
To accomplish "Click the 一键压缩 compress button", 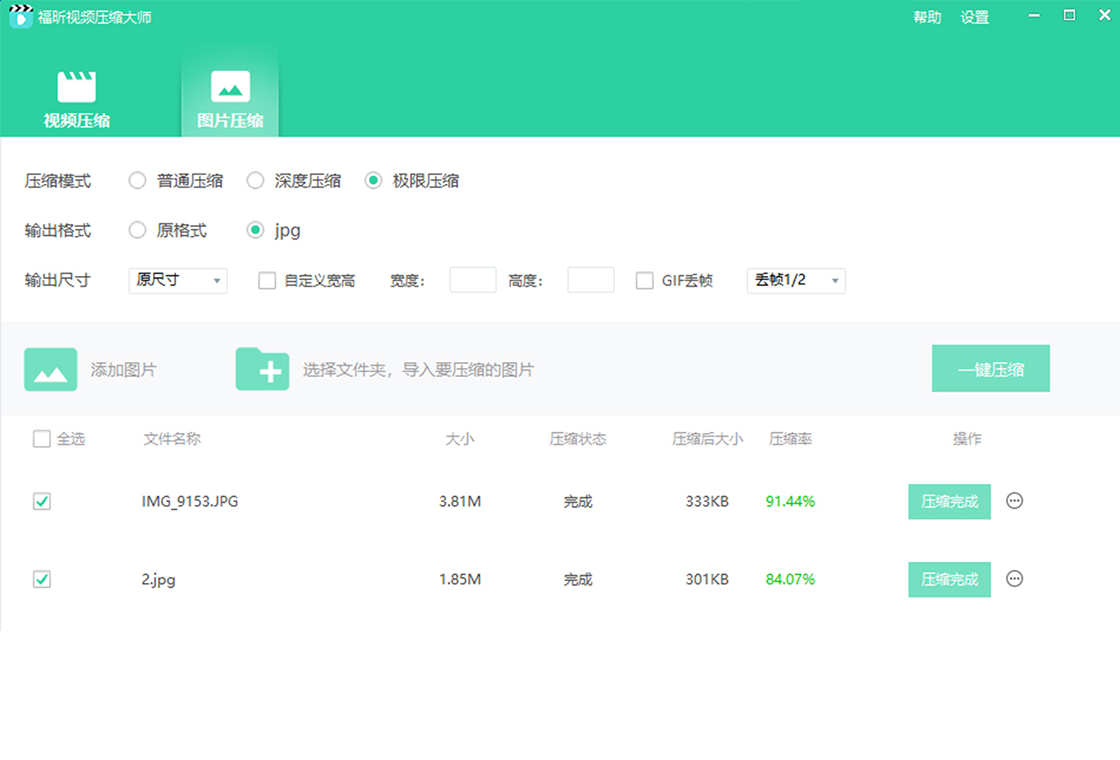I will pyautogui.click(x=990, y=368).
